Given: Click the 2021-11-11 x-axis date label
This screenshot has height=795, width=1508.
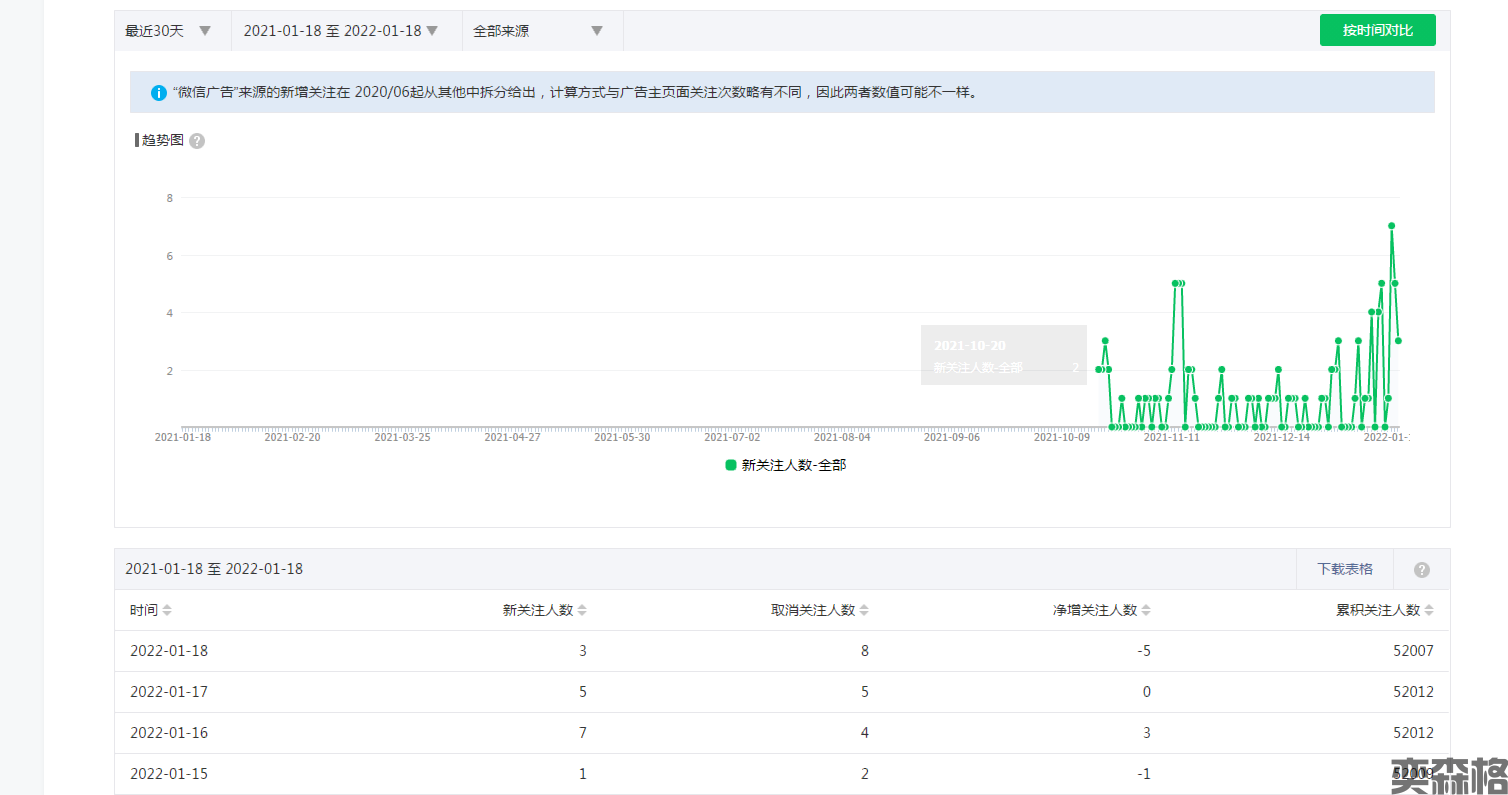Looking at the screenshot, I should coord(1171,437).
